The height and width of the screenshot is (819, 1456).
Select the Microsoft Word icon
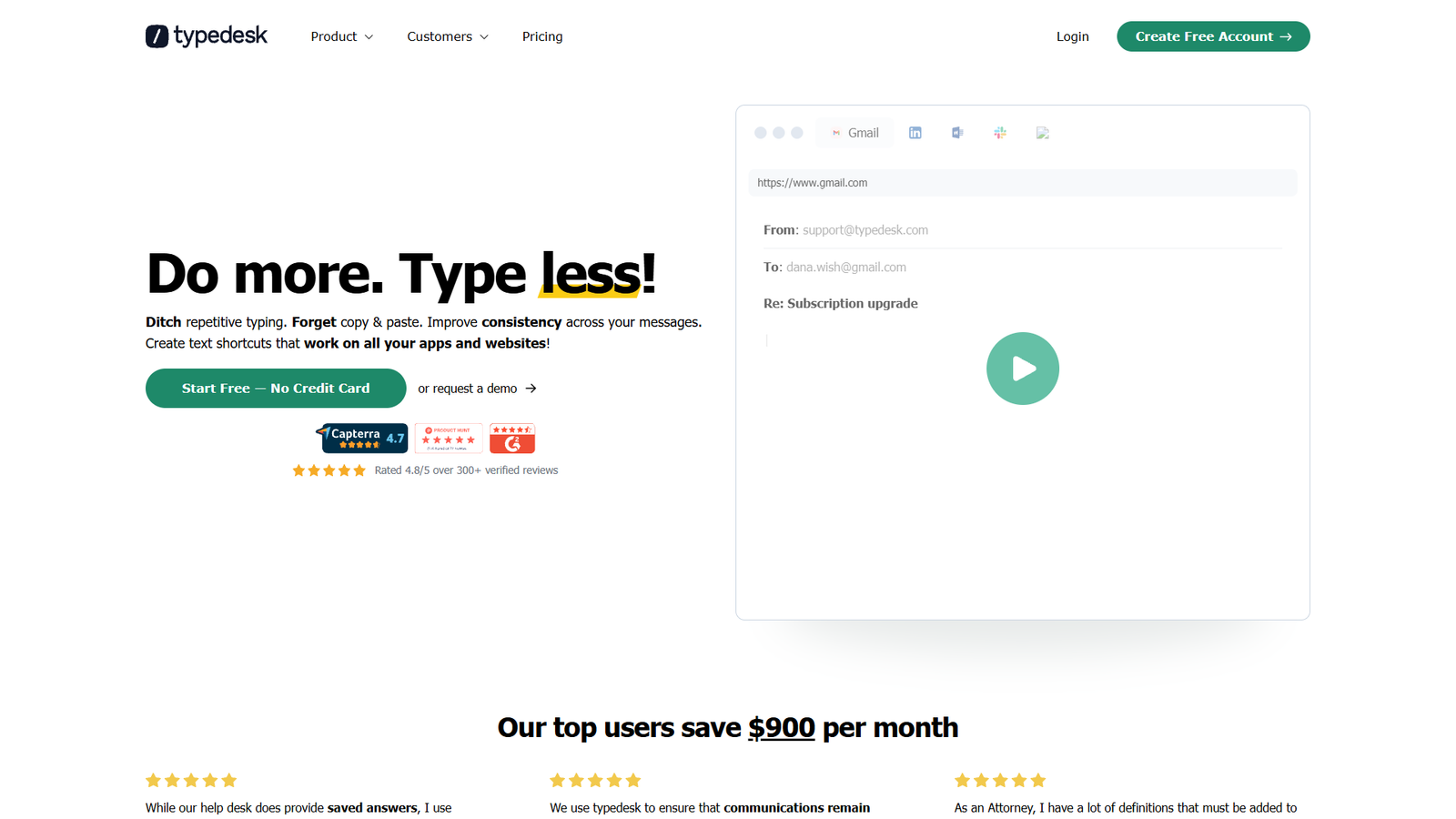click(957, 133)
